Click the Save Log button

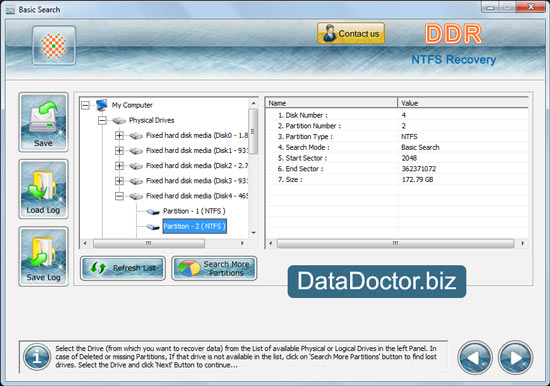[x=43, y=256]
